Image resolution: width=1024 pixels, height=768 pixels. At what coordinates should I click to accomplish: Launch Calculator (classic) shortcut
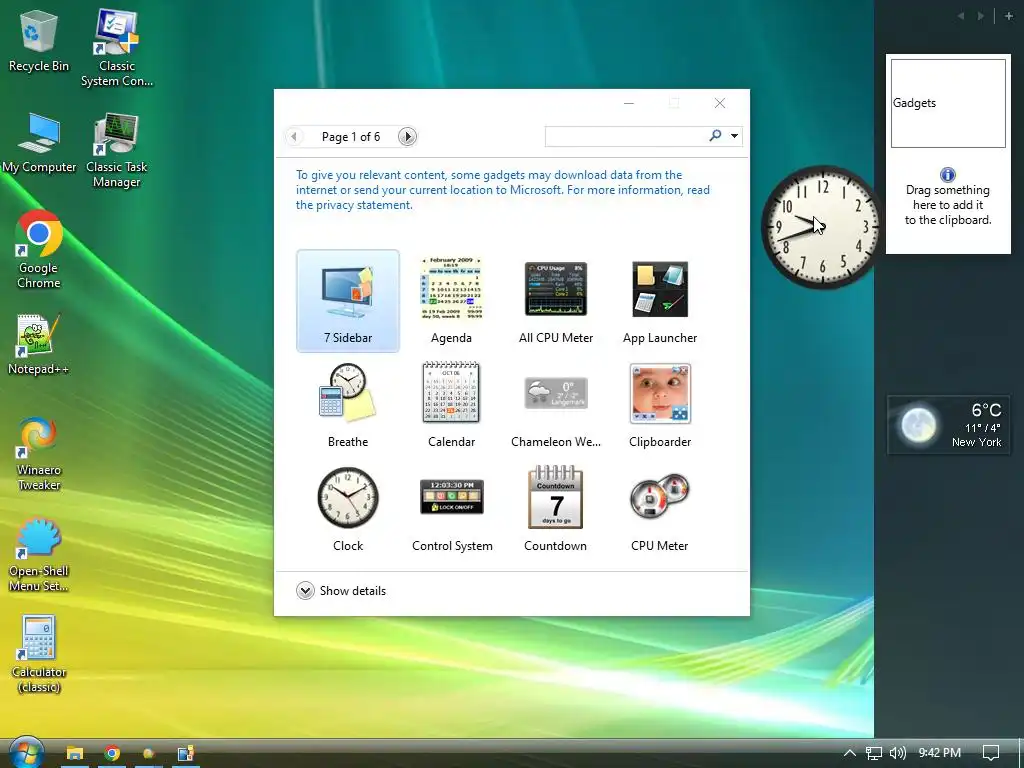pos(39,654)
